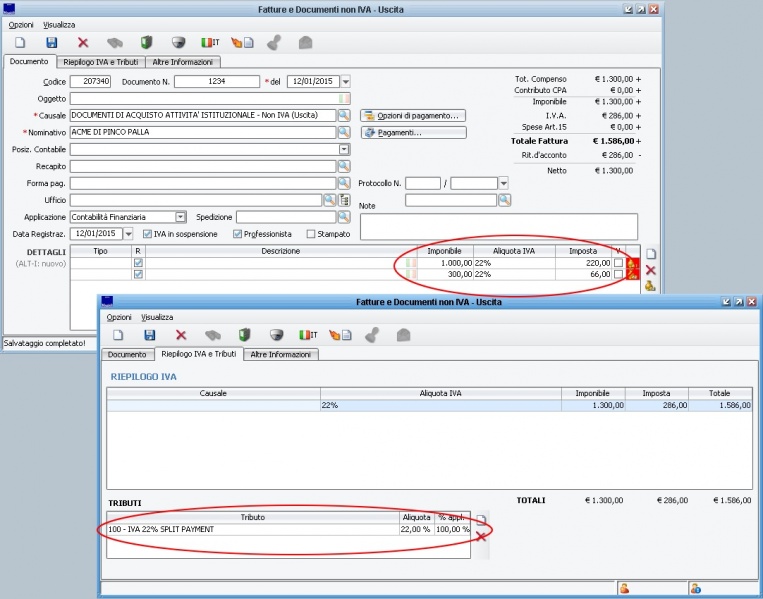Toggle the IVA in sospensione checkbox
Viewport: 763px width, 599px height.
[x=147, y=234]
